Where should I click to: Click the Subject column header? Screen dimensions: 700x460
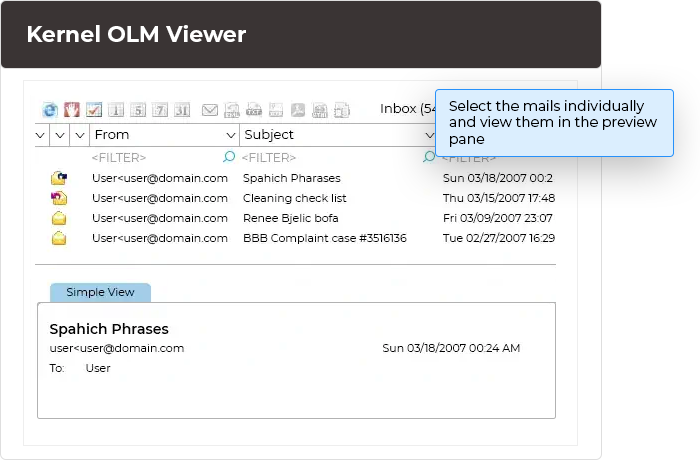(x=338, y=135)
